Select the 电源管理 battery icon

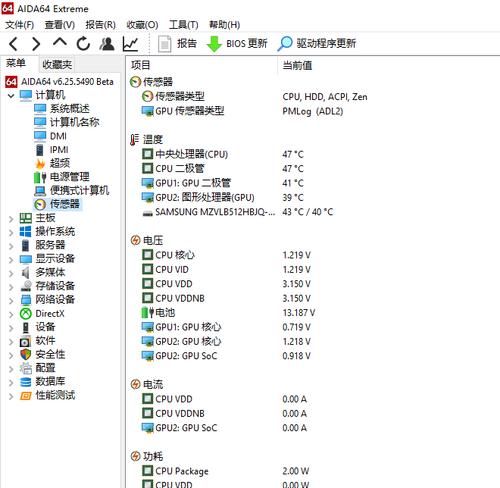[x=40, y=177]
